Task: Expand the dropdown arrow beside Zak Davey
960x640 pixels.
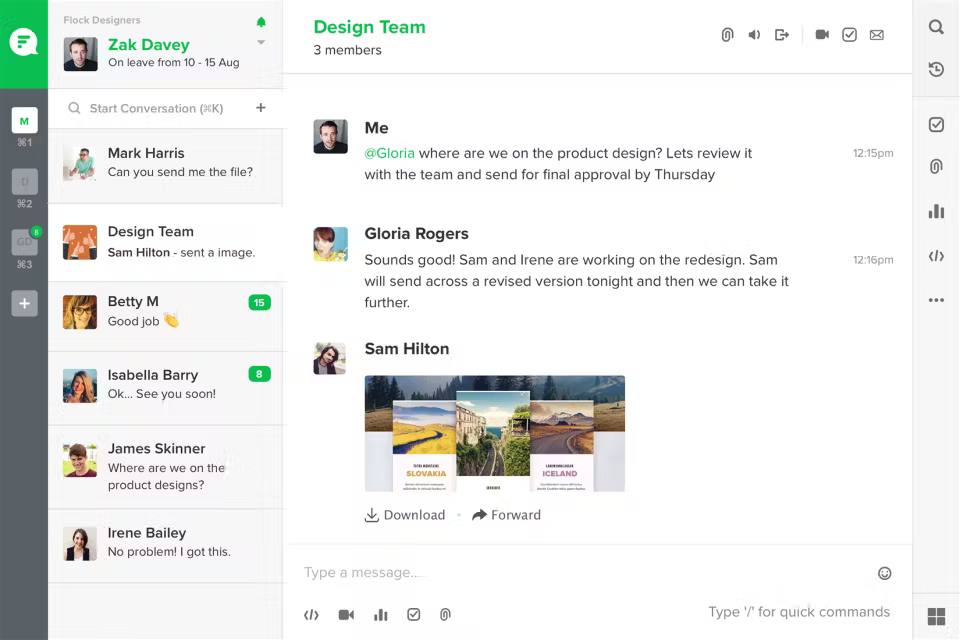Action: (261, 42)
